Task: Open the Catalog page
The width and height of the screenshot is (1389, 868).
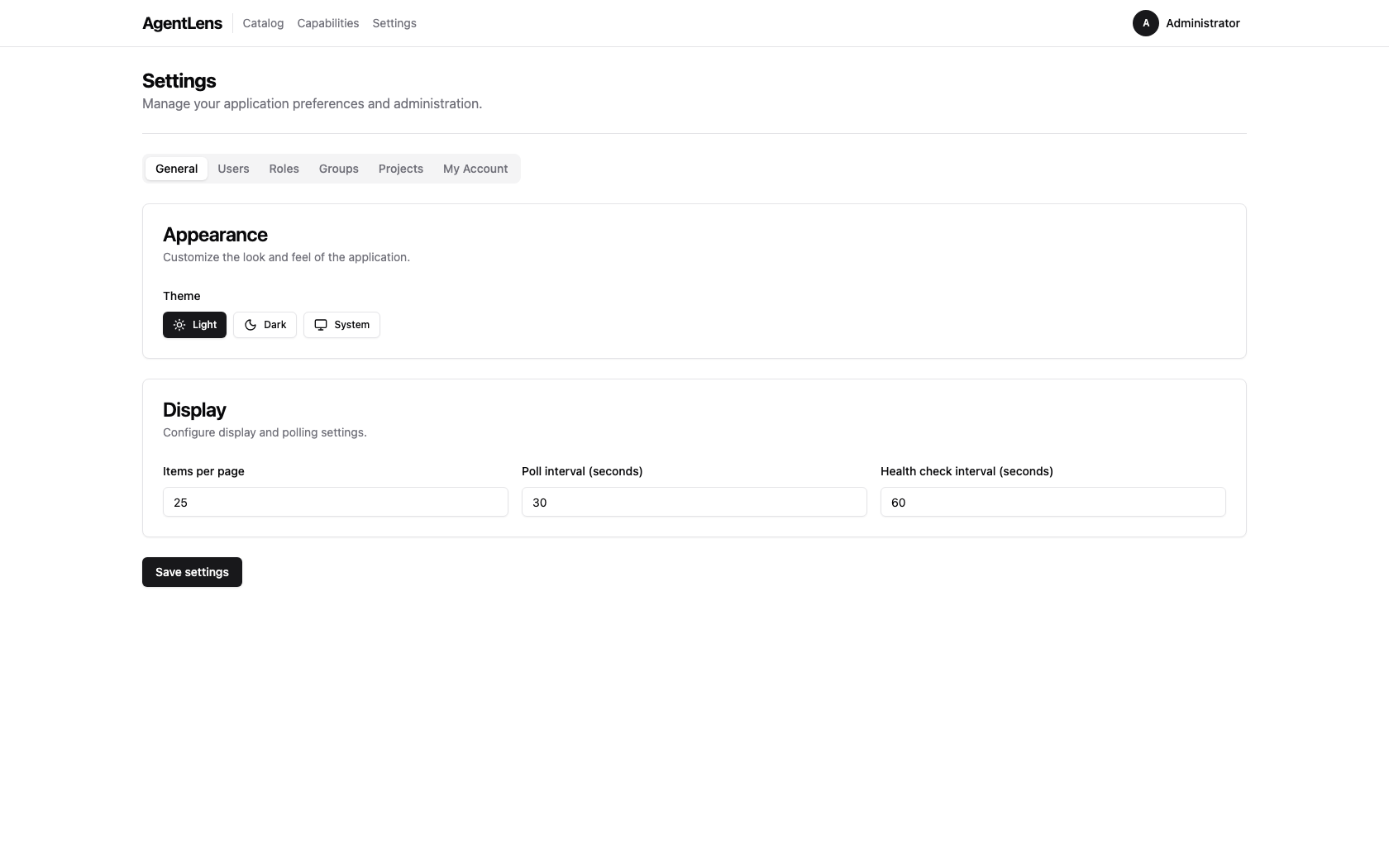Action: 262,23
